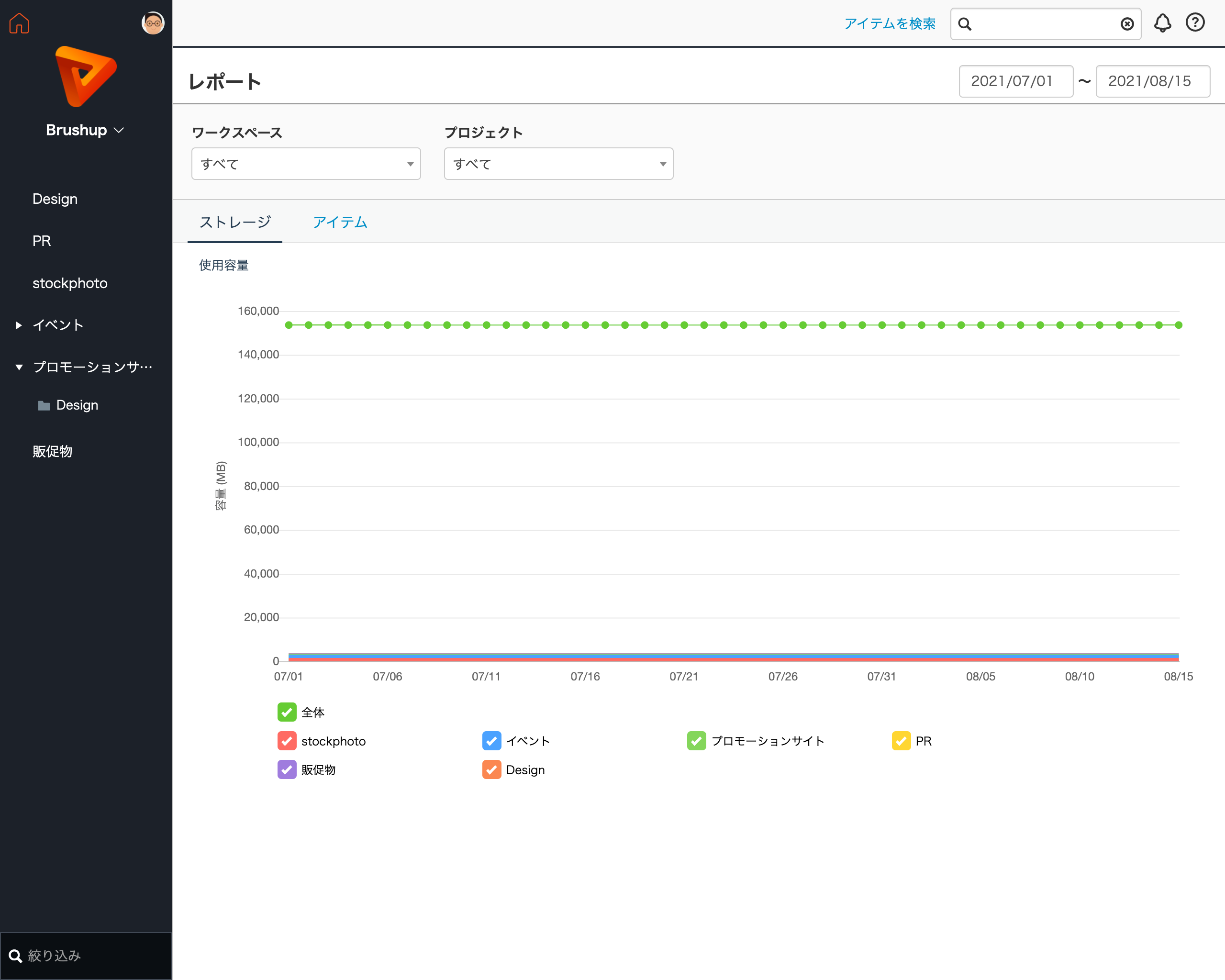This screenshot has height=980, width=1225.
Task: Select the ストレージ tab
Action: point(234,222)
